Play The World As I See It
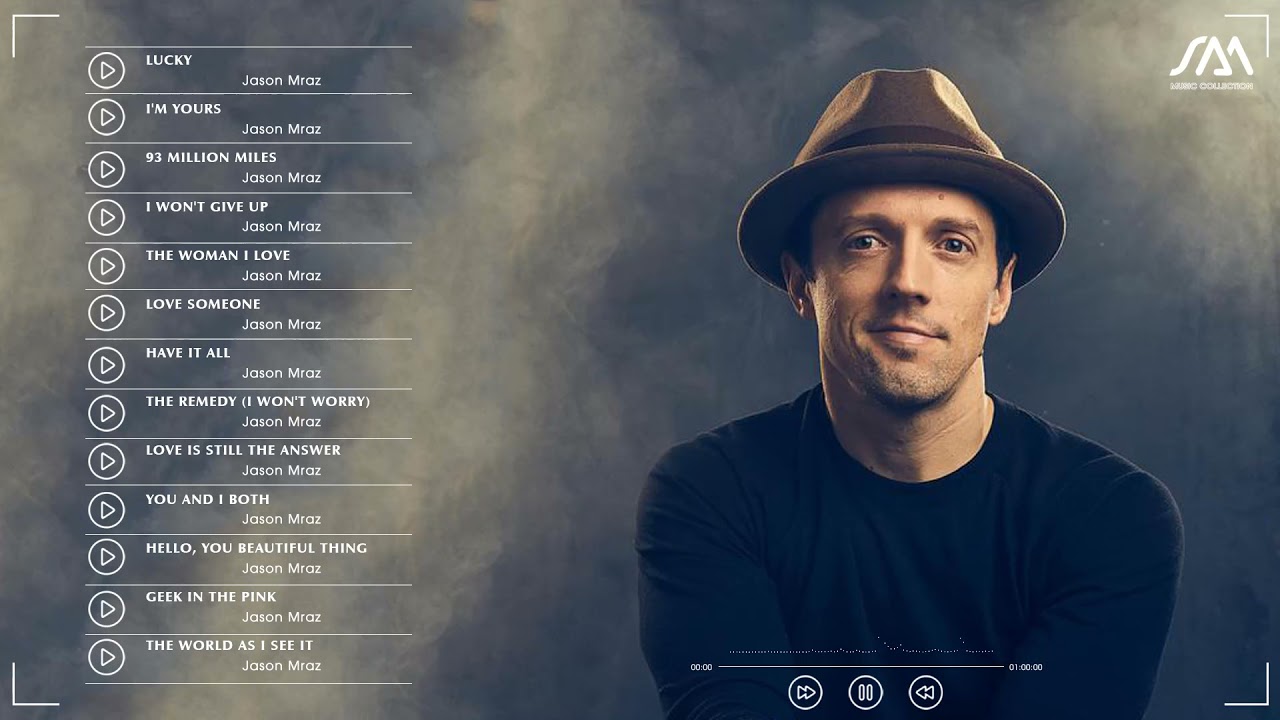 pyautogui.click(x=106, y=657)
